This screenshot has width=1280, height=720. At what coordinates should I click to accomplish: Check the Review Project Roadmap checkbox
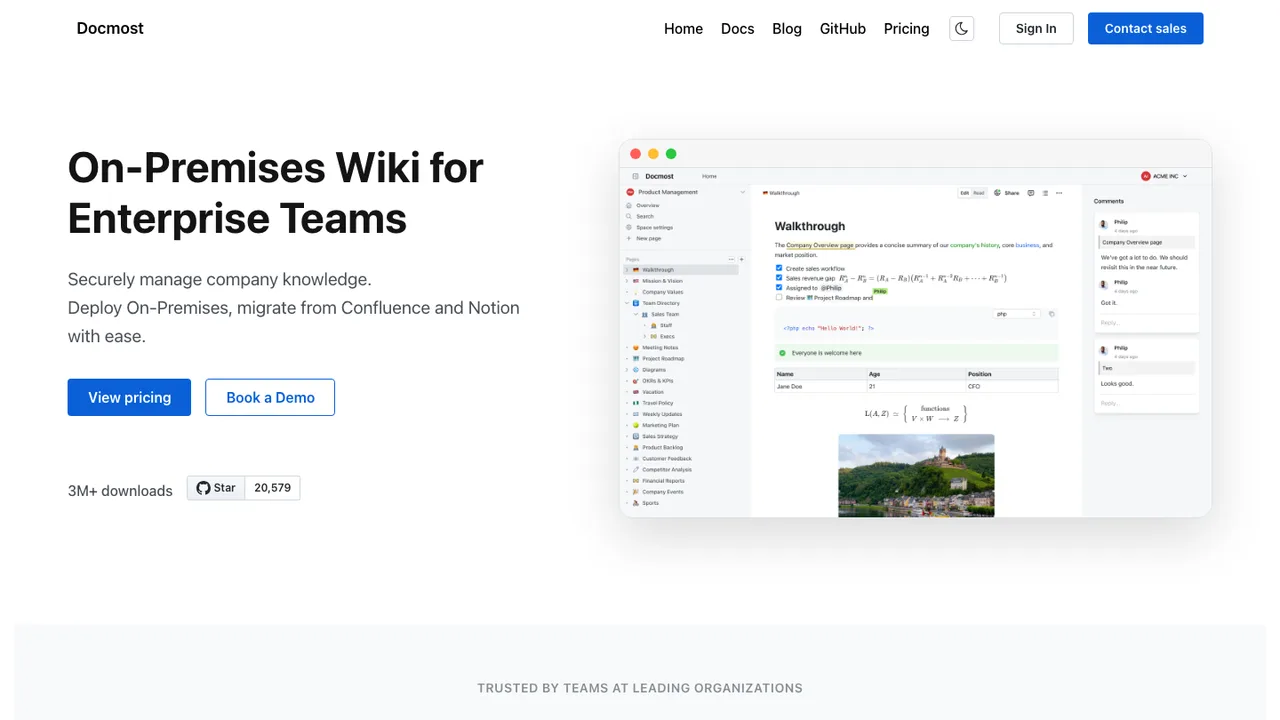click(x=779, y=297)
